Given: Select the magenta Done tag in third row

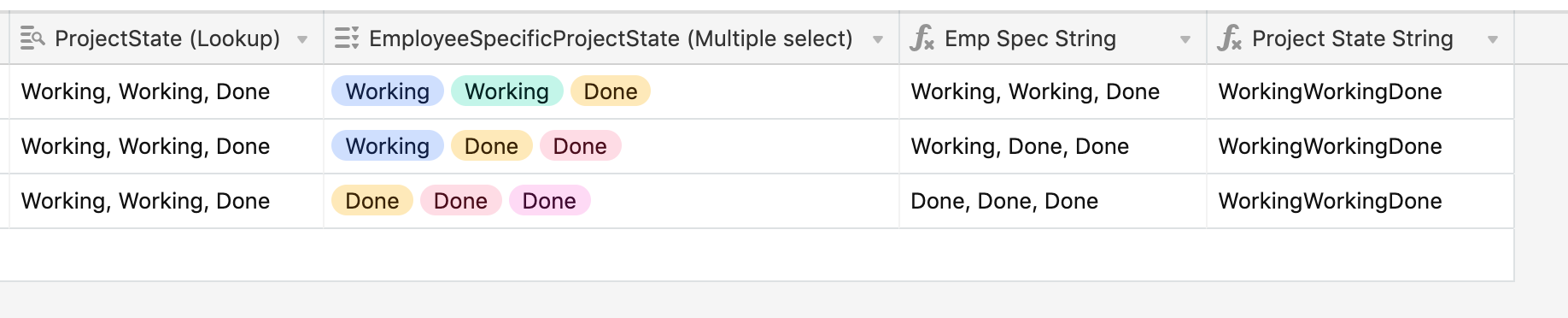Looking at the screenshot, I should [x=549, y=201].
